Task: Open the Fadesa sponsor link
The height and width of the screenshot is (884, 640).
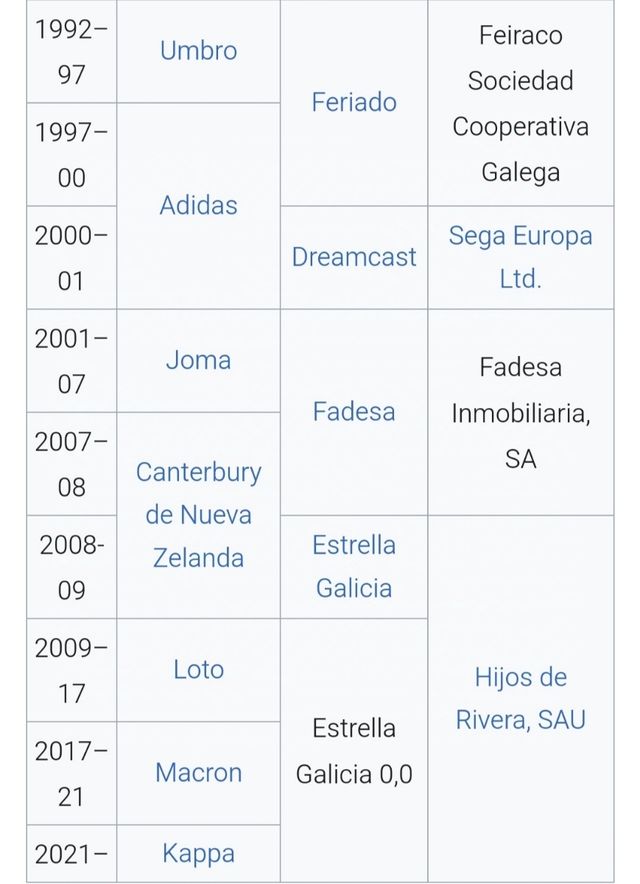Action: click(x=354, y=411)
